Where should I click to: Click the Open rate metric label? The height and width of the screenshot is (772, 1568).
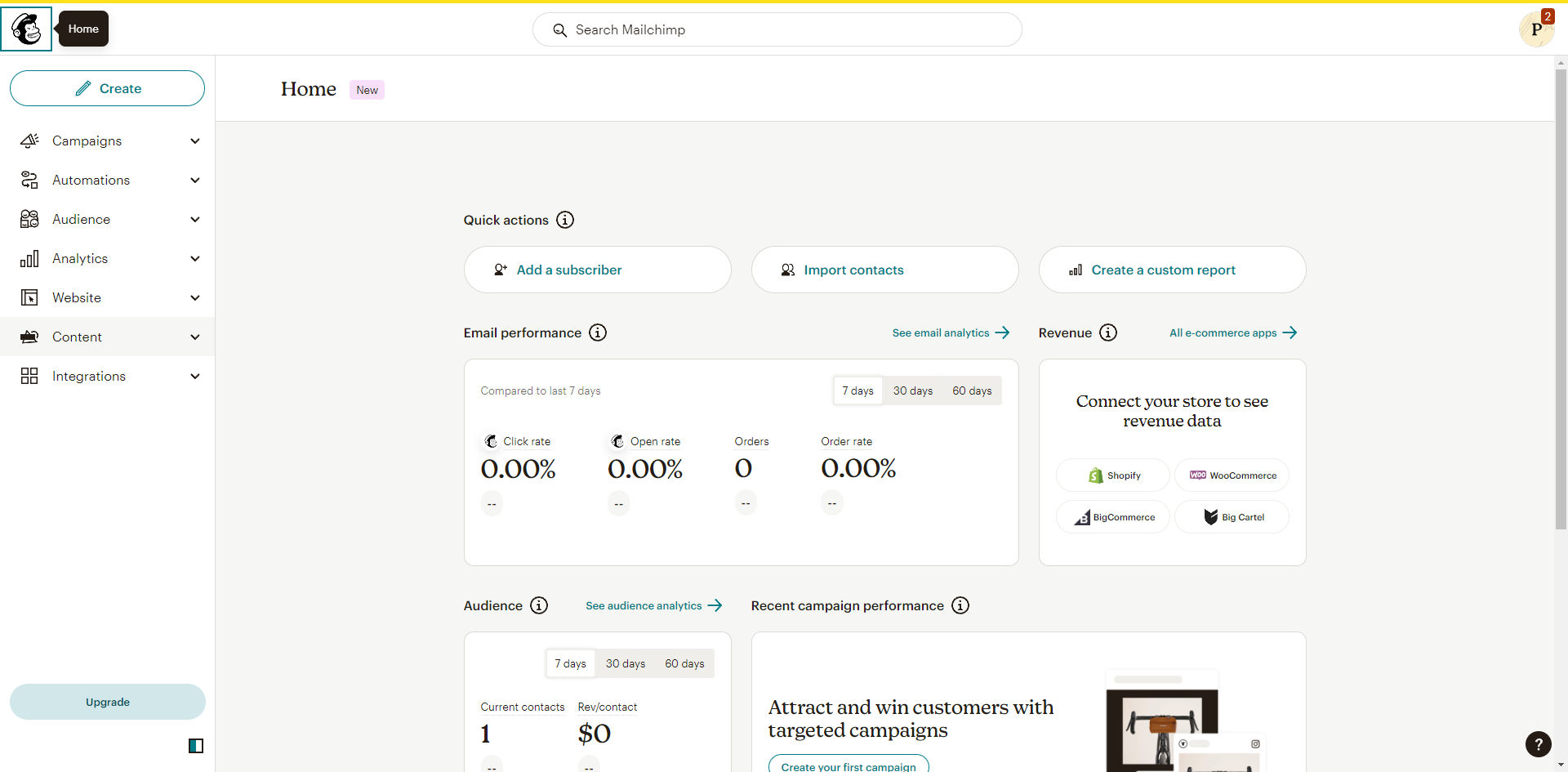pyautogui.click(x=655, y=441)
